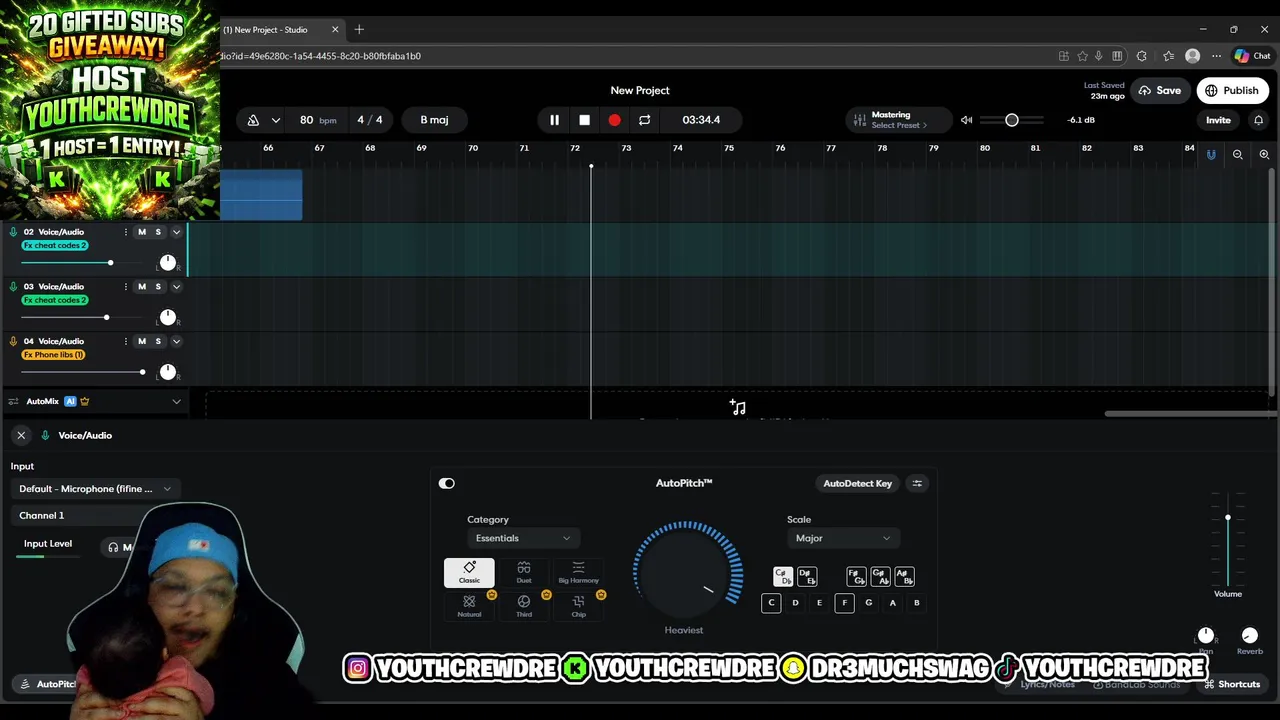Open the 4/4 time signature setting
The width and height of the screenshot is (1280, 720).
(370, 120)
